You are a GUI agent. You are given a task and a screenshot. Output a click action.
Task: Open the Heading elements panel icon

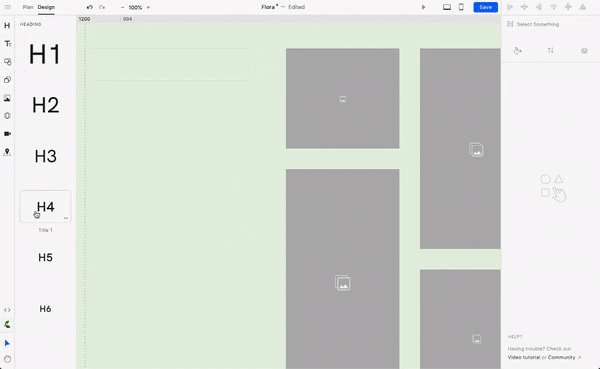pyautogui.click(x=7, y=26)
